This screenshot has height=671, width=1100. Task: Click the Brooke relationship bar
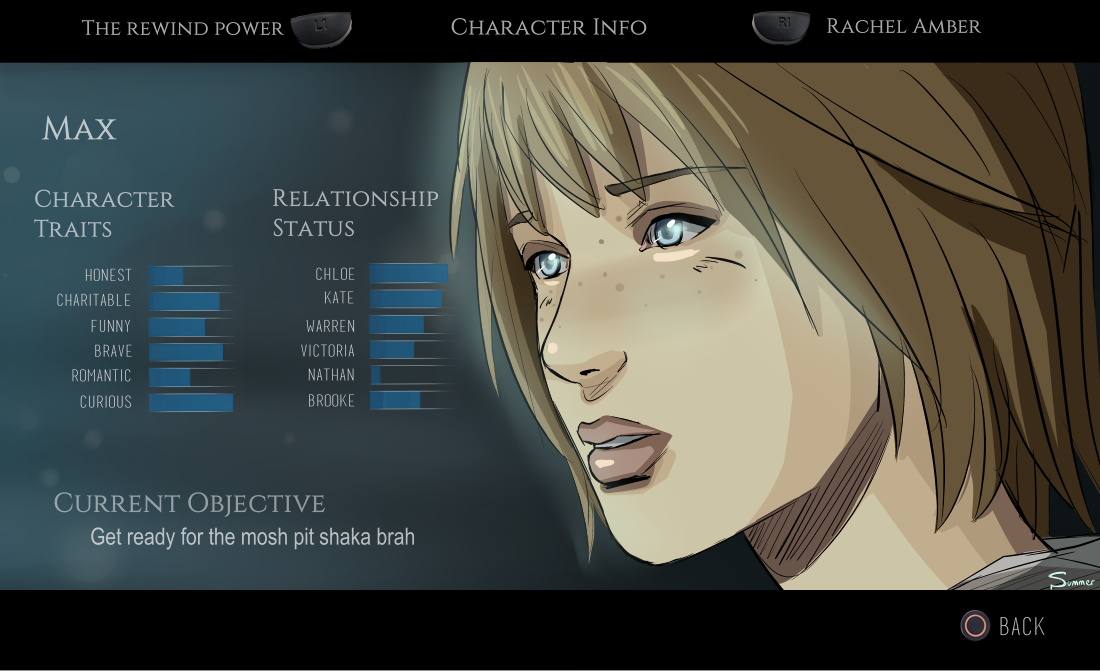point(410,400)
